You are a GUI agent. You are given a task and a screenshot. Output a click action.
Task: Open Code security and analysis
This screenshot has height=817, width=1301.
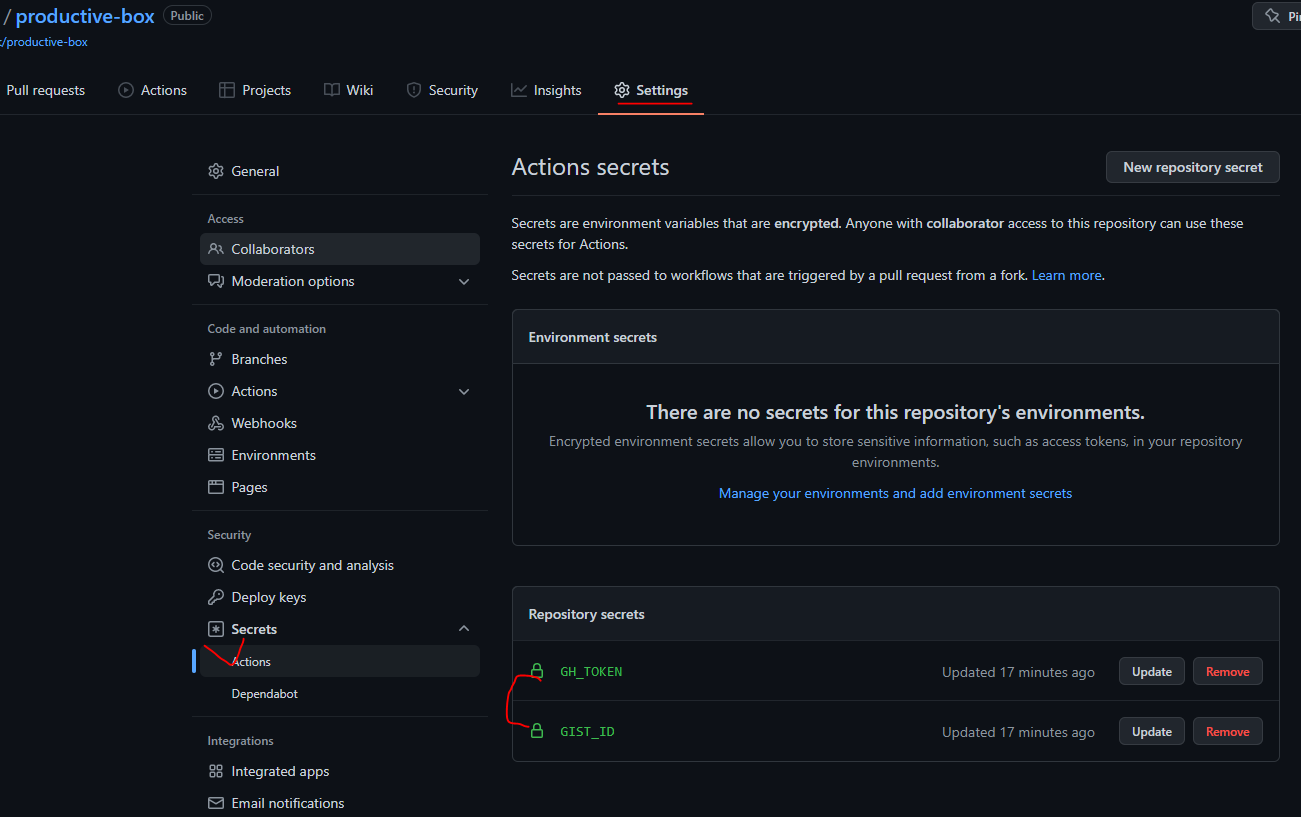[x=340, y=565]
